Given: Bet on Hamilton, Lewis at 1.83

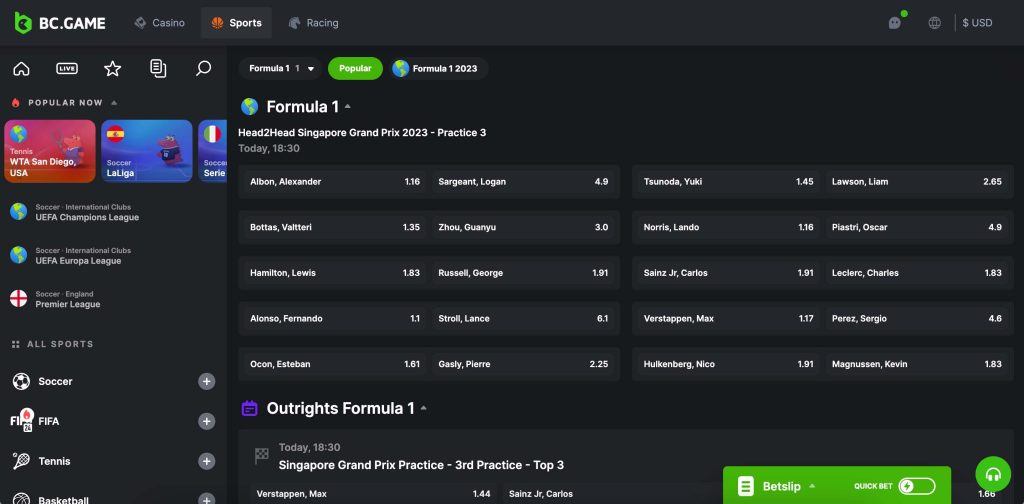Looking at the screenshot, I should (334, 273).
